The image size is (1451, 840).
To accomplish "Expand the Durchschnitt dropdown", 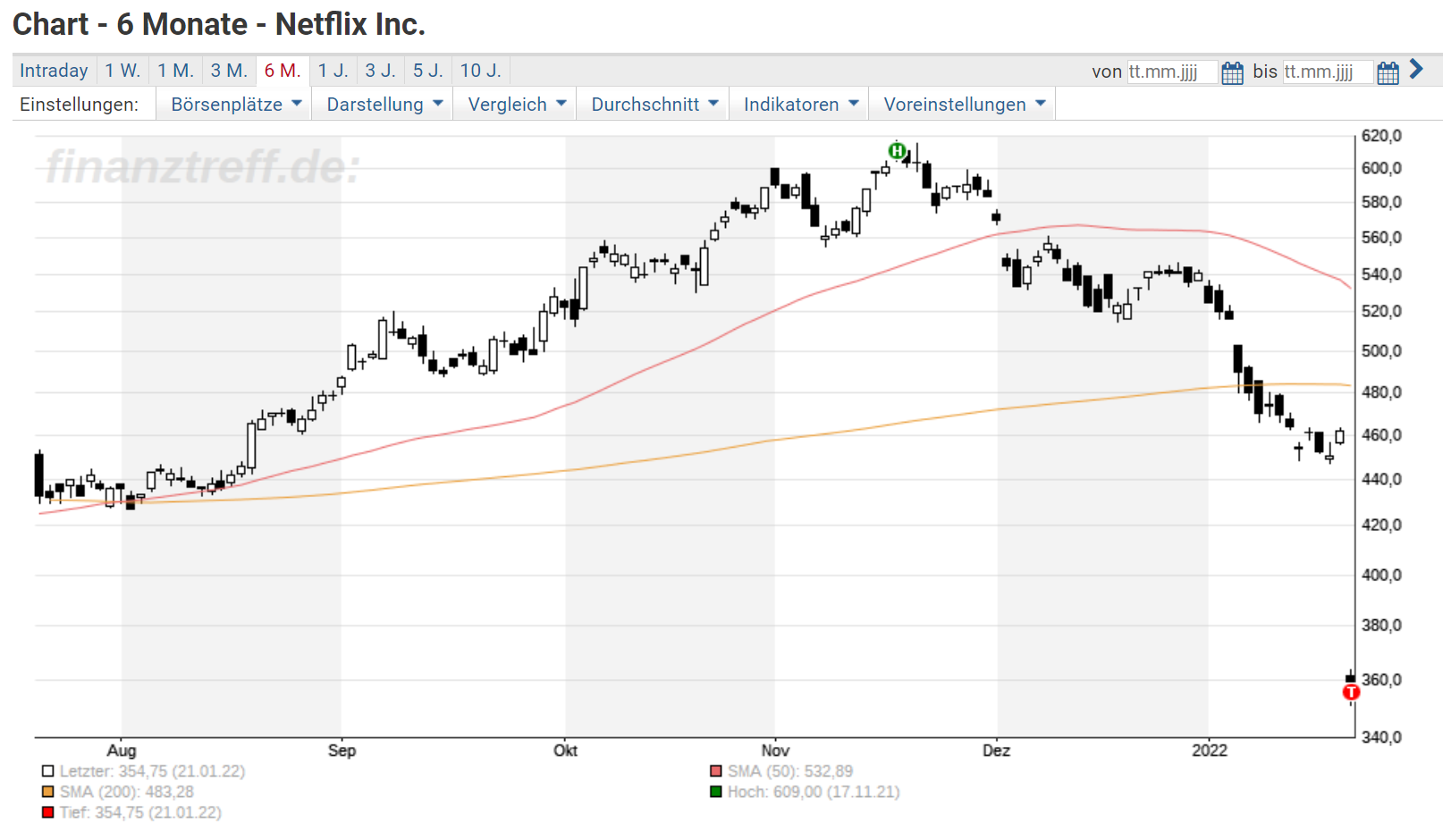I will click(x=654, y=105).
